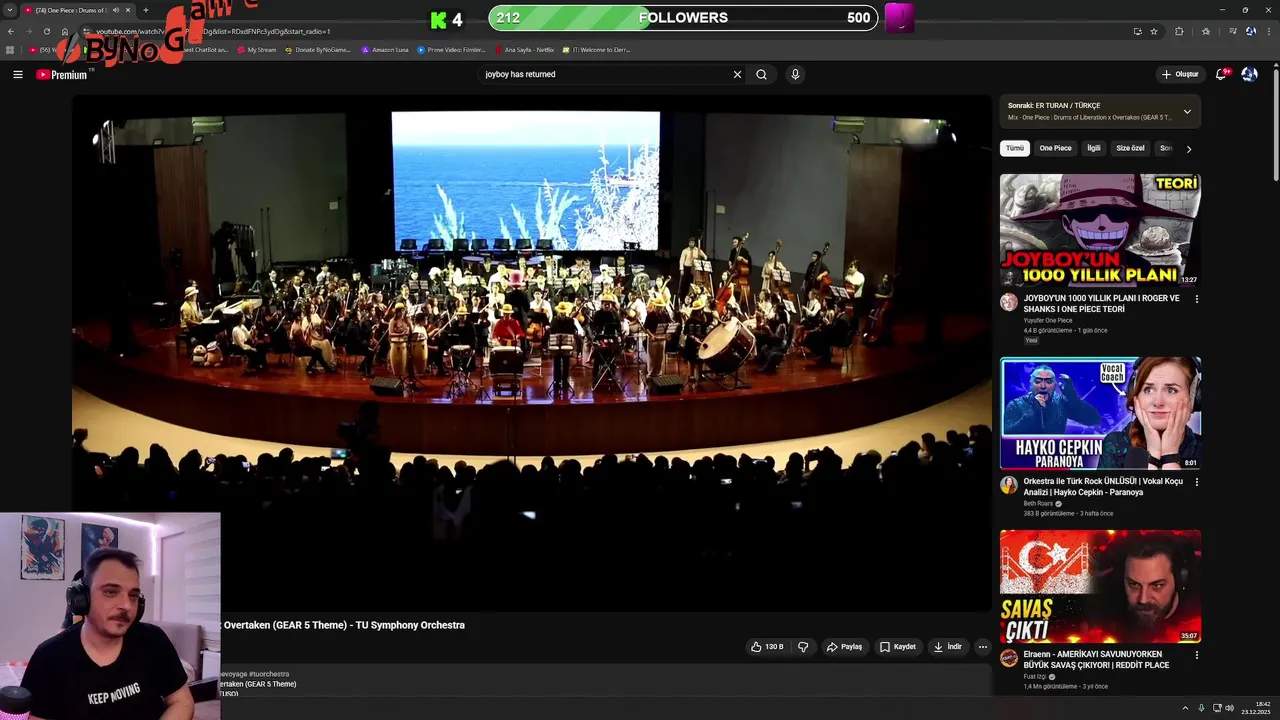The height and width of the screenshot is (720, 1280).
Task: Close the One Piece YouTube tab
Action: (x=128, y=10)
